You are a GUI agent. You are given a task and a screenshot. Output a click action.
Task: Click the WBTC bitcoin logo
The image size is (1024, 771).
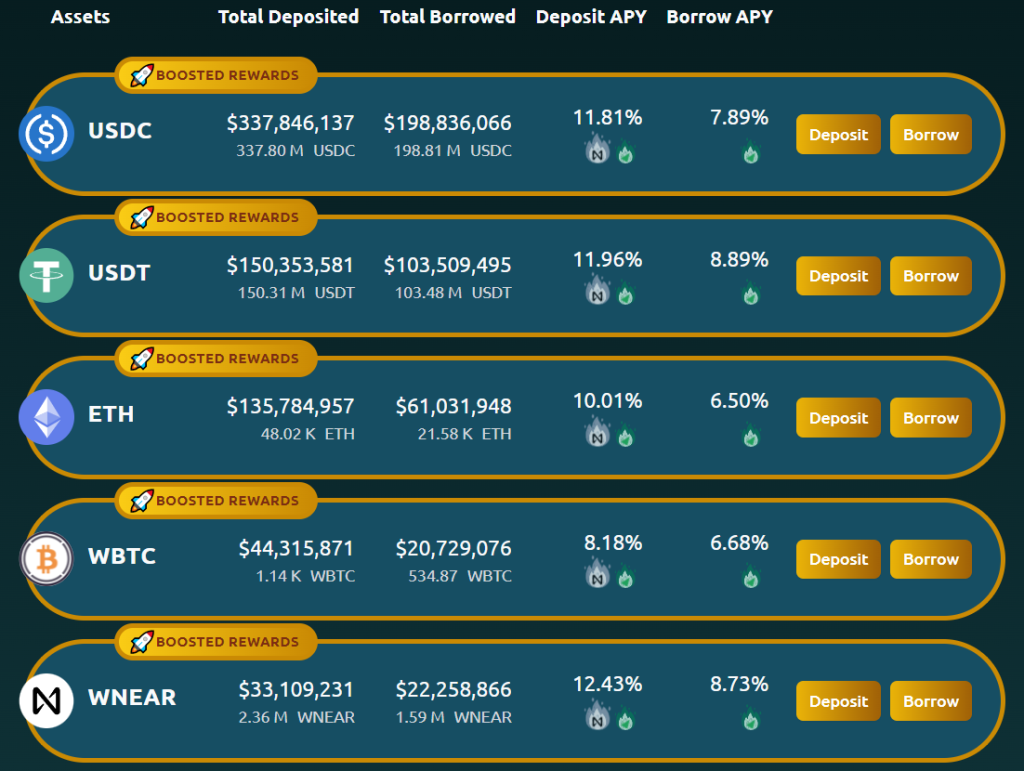(x=46, y=559)
